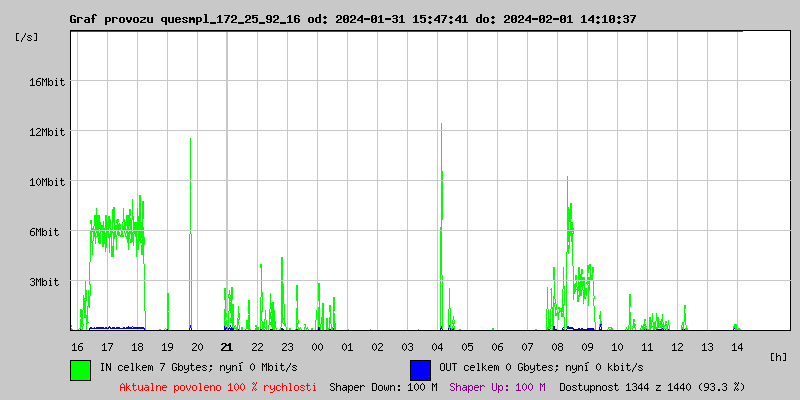Click the green IN legend swatch

[80, 369]
